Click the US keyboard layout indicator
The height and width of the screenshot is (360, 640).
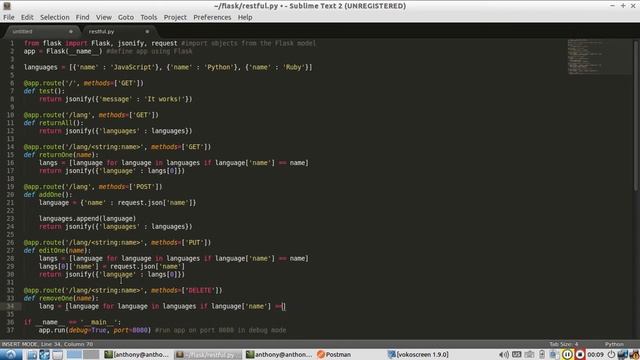click(517, 354)
